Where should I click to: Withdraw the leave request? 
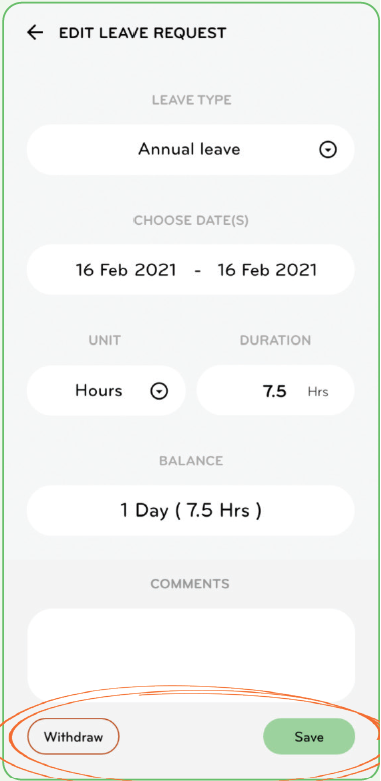pyautogui.click(x=73, y=737)
